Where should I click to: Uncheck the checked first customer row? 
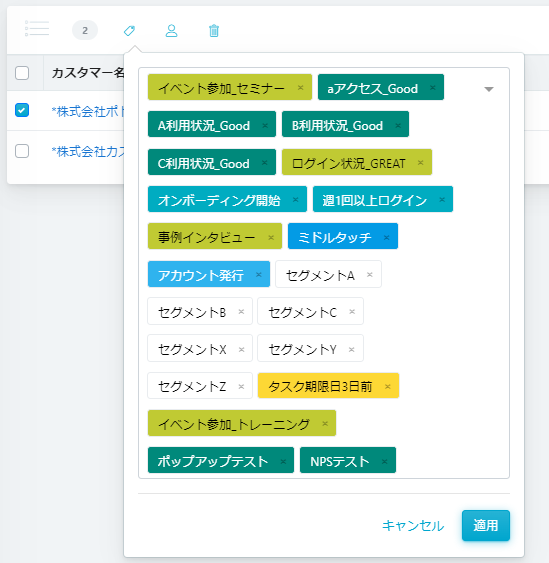coord(22,110)
